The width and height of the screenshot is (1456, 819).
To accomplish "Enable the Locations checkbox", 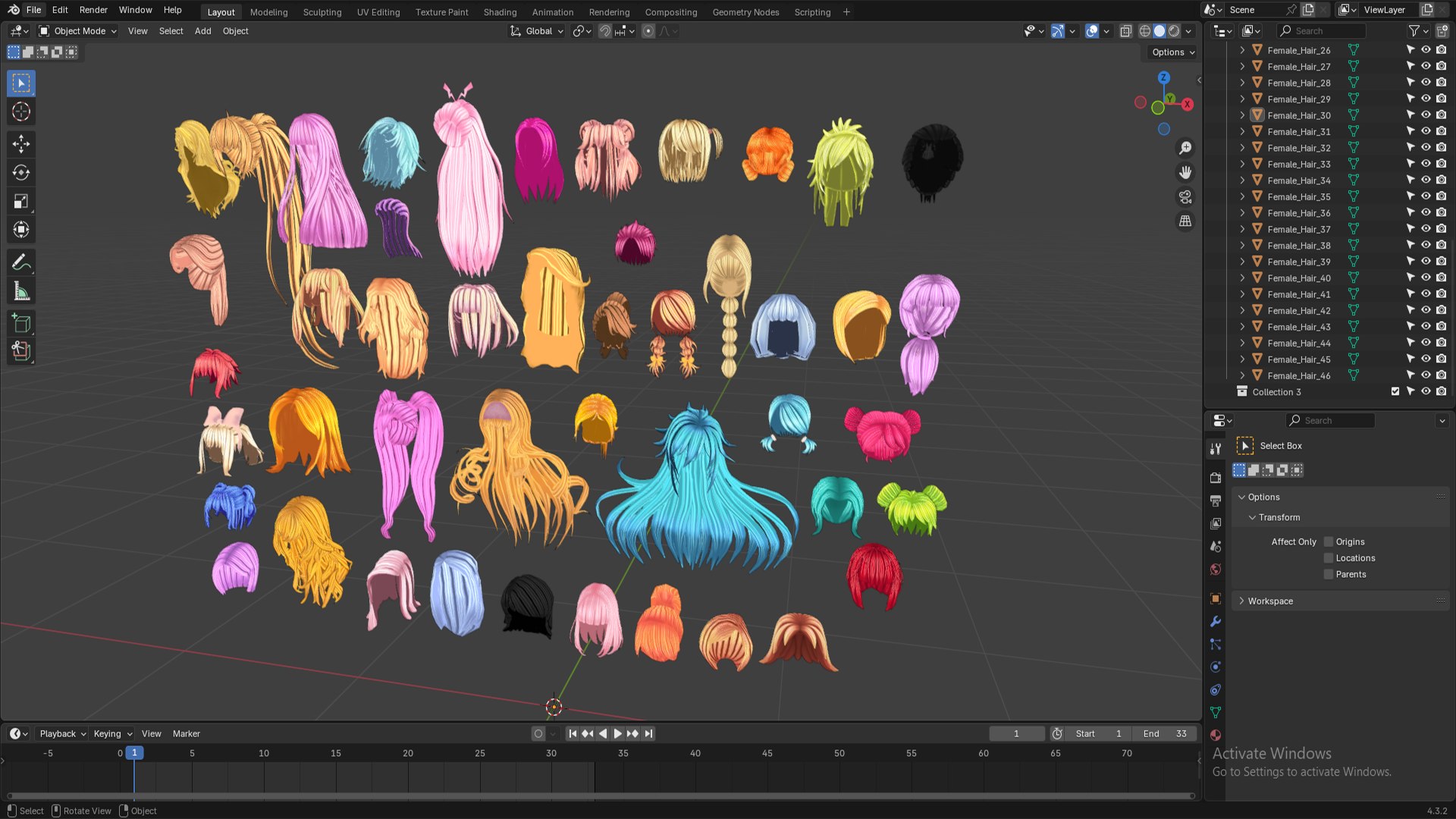I will tap(1329, 558).
